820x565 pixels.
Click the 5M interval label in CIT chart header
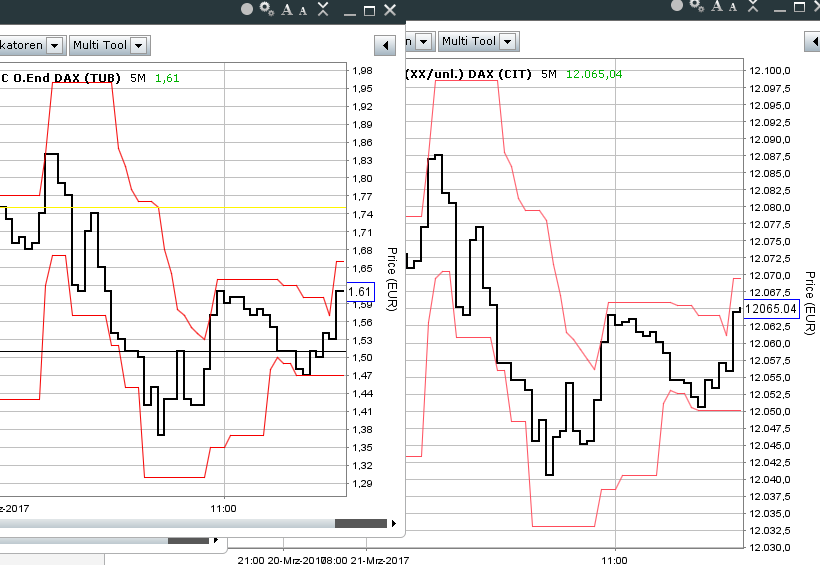click(x=549, y=74)
